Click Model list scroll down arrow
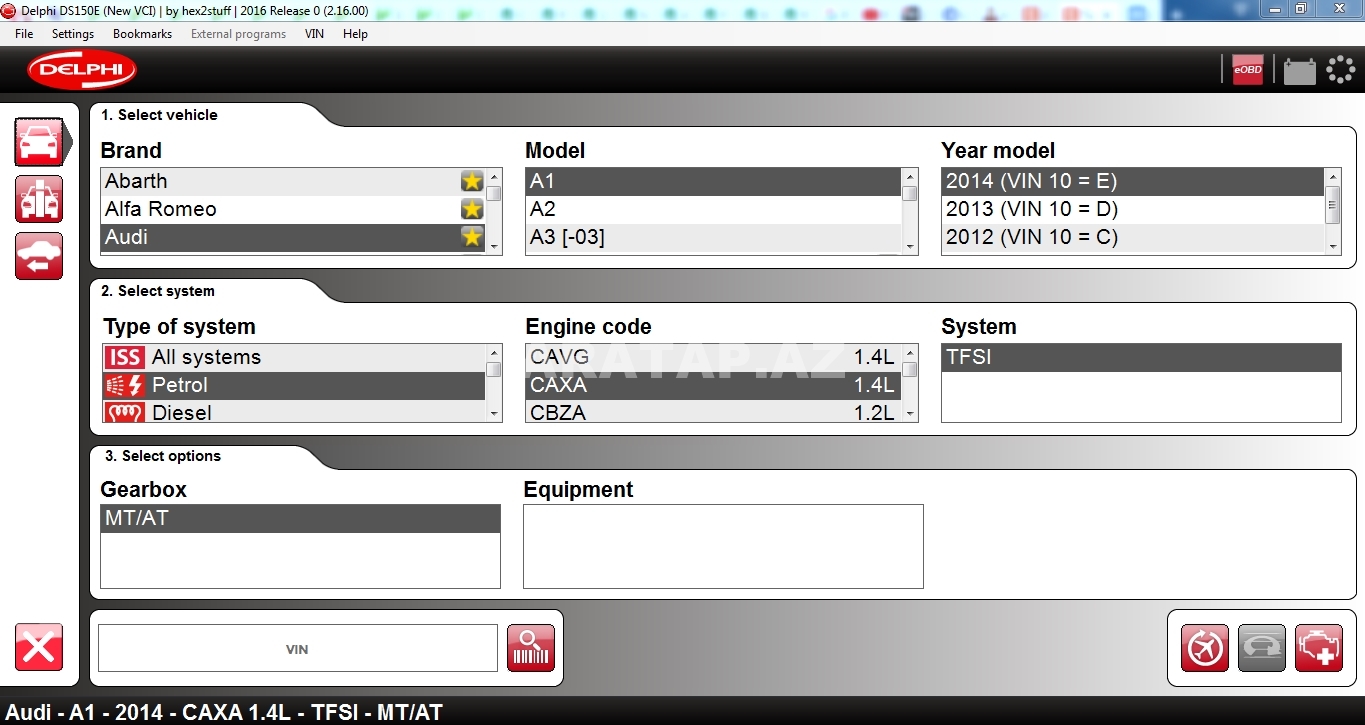This screenshot has width=1365, height=725. (x=910, y=246)
